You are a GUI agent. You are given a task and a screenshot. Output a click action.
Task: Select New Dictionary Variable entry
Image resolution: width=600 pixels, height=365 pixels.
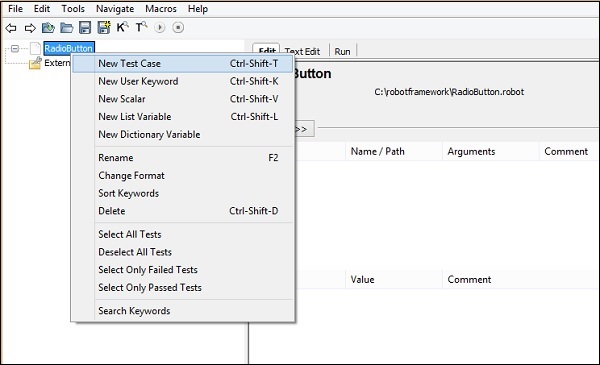point(183,134)
